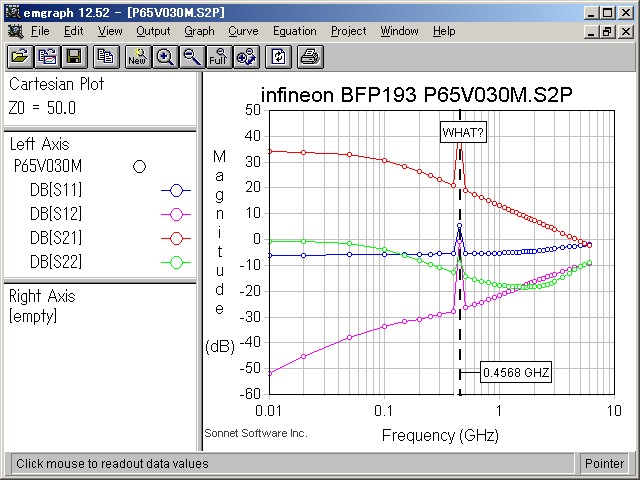
Task: Click the copy documents toolbar icon
Action: pyautogui.click(x=106, y=56)
